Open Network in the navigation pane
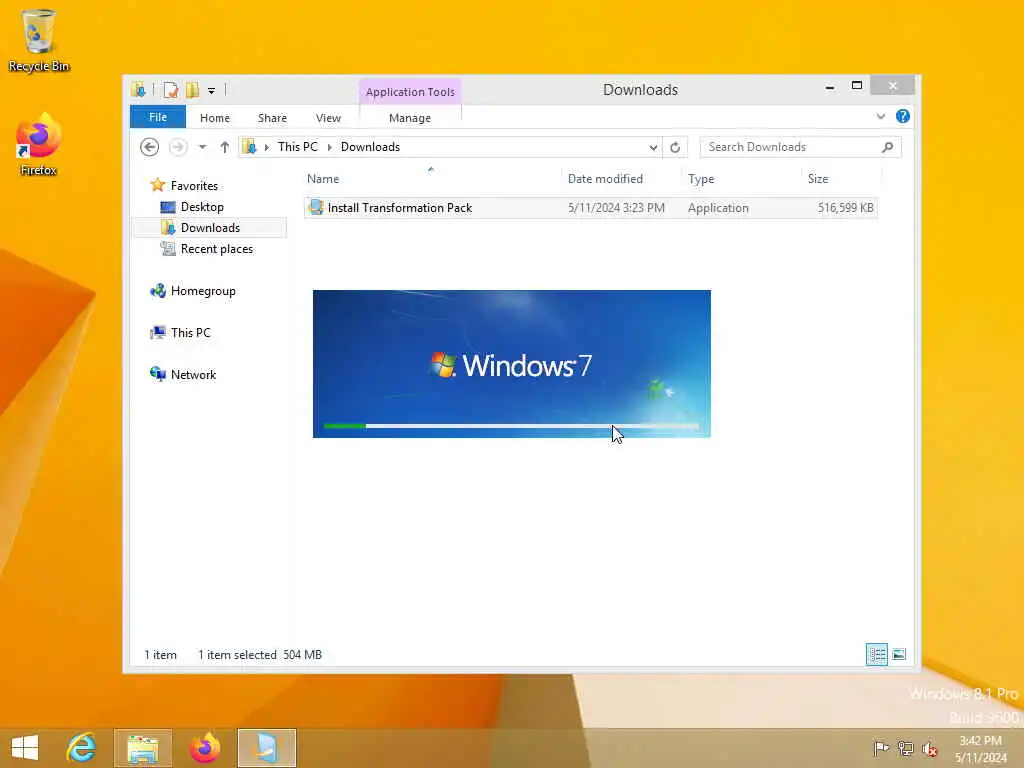Screen dimensions: 1024x768 tap(193, 375)
